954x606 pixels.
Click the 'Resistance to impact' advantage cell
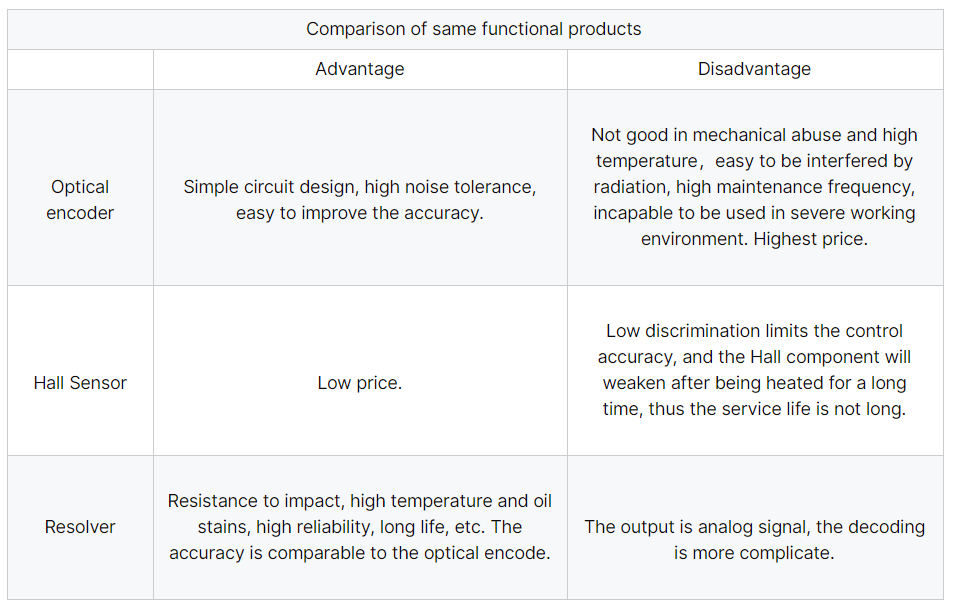360,528
